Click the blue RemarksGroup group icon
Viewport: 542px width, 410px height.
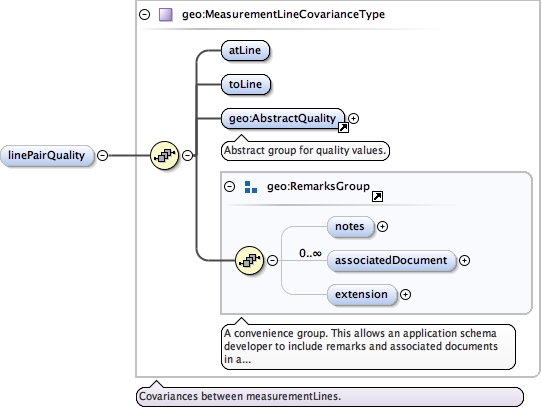point(251,187)
